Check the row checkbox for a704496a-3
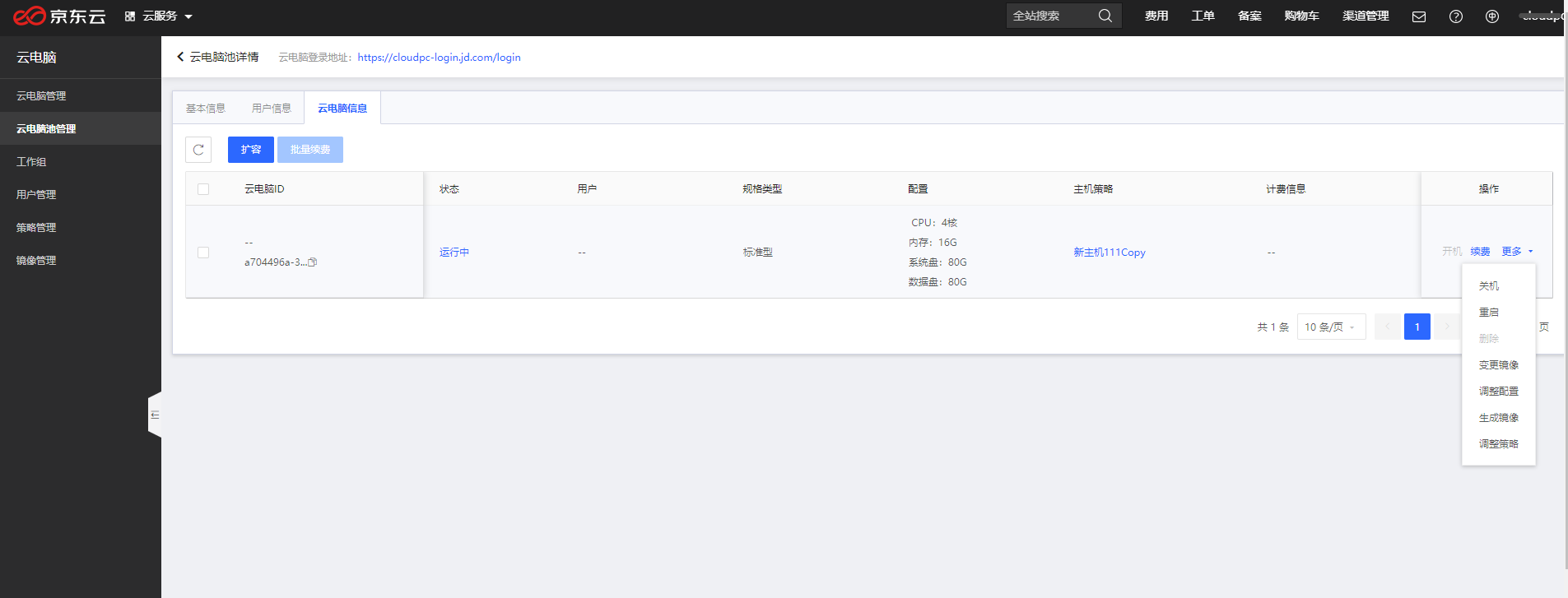This screenshot has width=1568, height=598. coord(203,253)
